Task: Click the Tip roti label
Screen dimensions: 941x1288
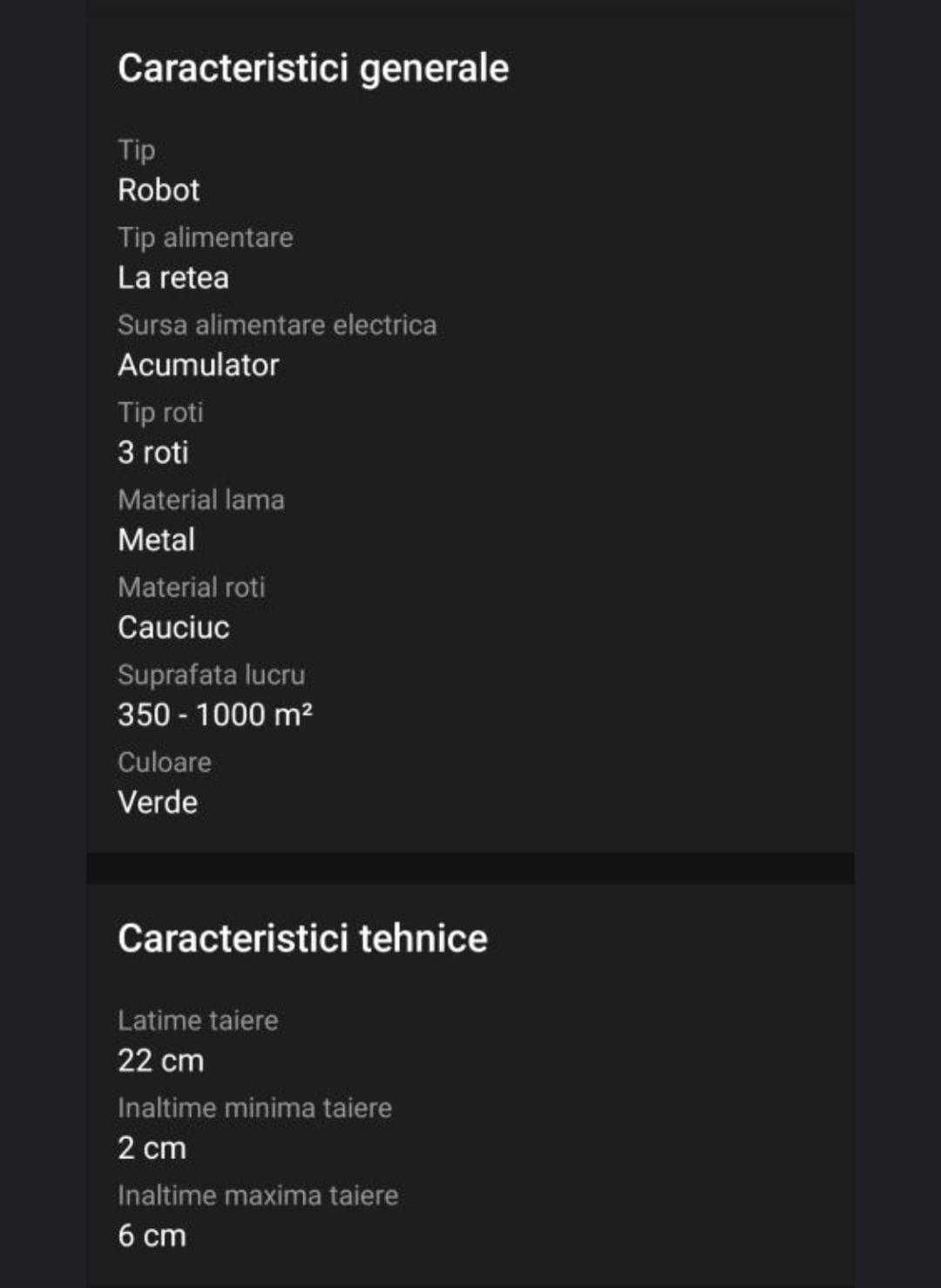Action: pyautogui.click(x=160, y=412)
